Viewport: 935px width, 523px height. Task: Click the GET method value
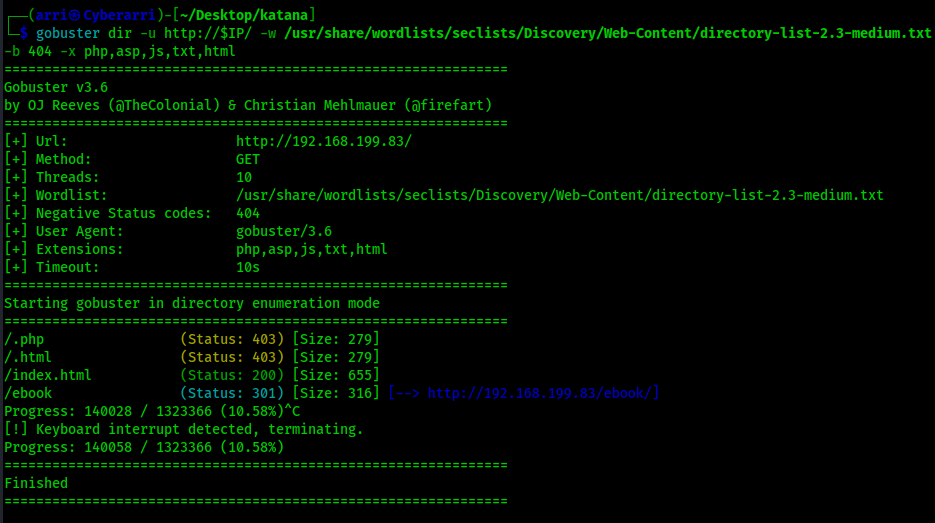click(x=248, y=159)
